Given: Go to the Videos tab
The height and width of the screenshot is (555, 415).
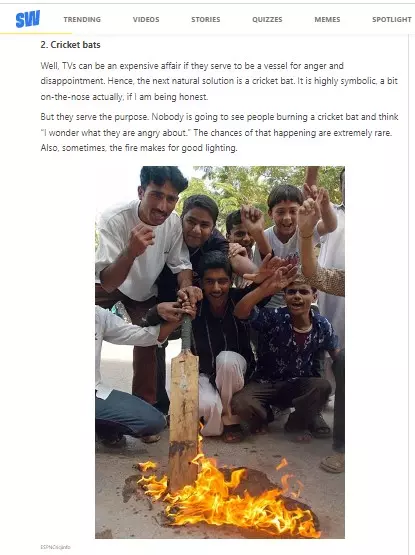Looking at the screenshot, I should tap(146, 19).
